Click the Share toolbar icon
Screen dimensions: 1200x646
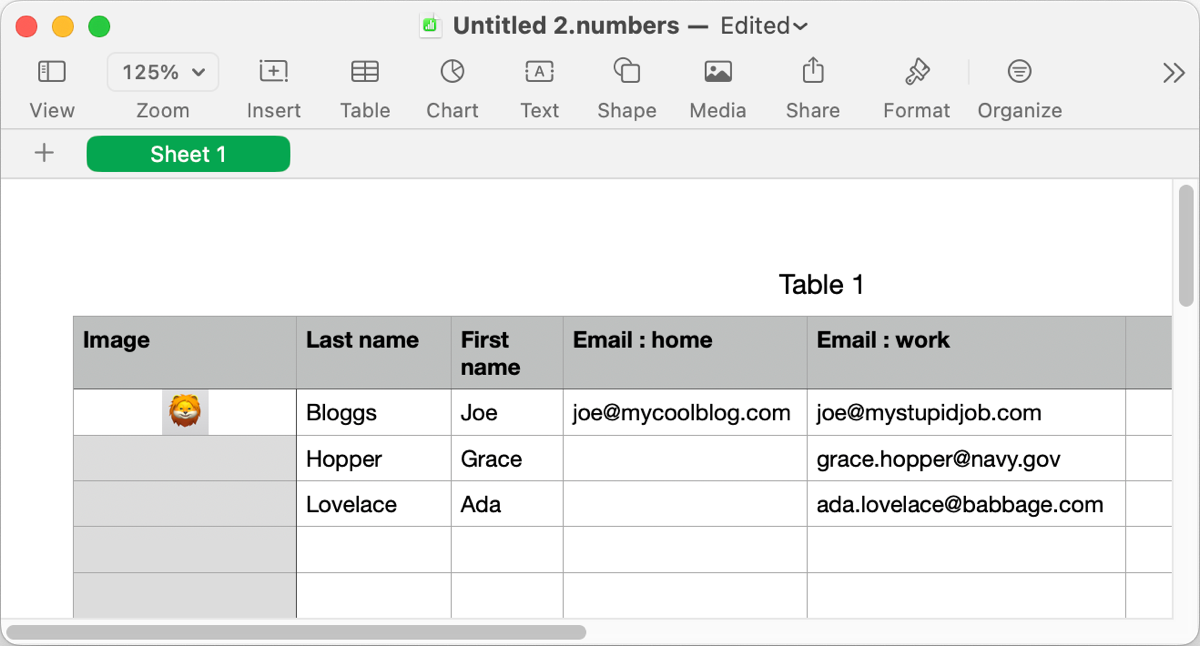point(812,72)
